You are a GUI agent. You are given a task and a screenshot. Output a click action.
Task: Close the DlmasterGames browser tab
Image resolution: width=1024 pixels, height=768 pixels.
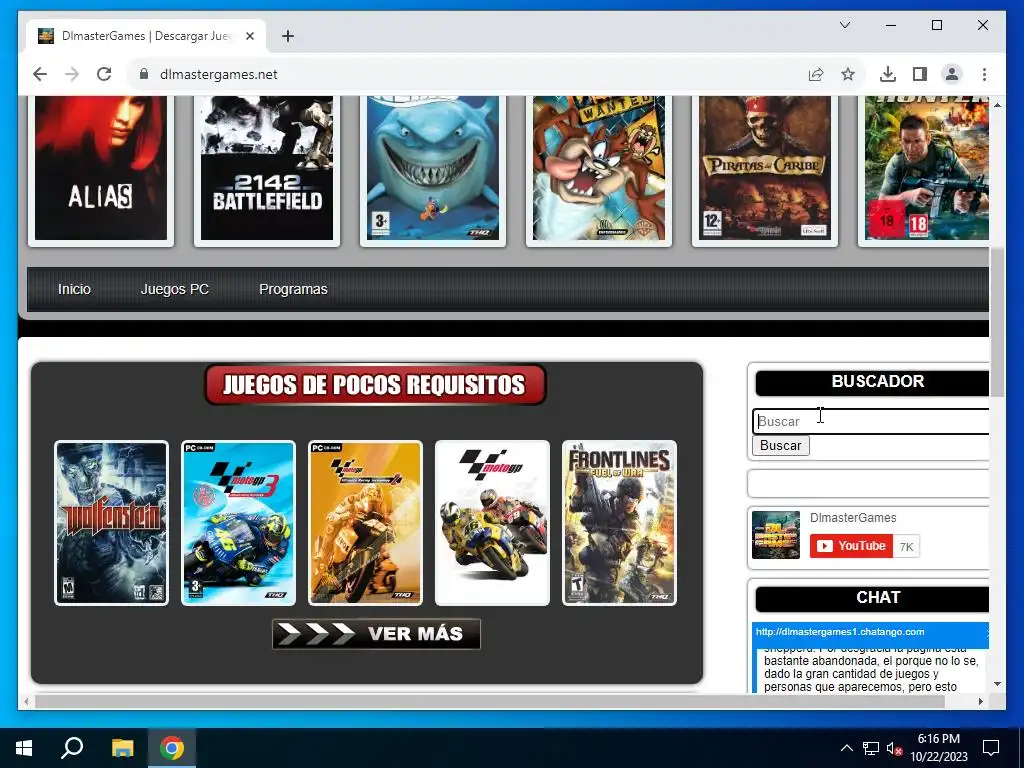[x=249, y=36]
